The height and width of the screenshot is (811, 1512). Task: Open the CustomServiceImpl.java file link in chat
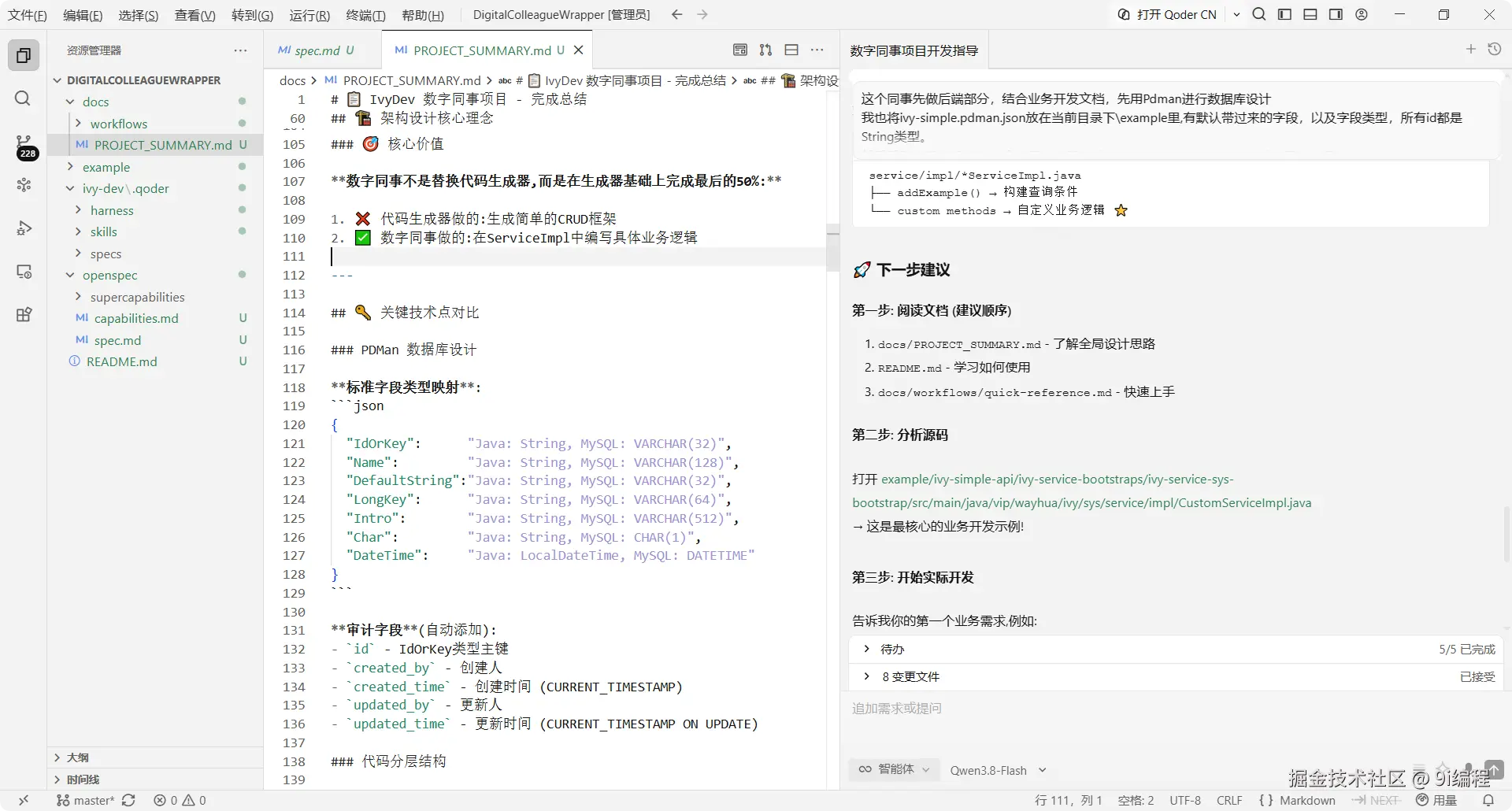click(x=1082, y=491)
